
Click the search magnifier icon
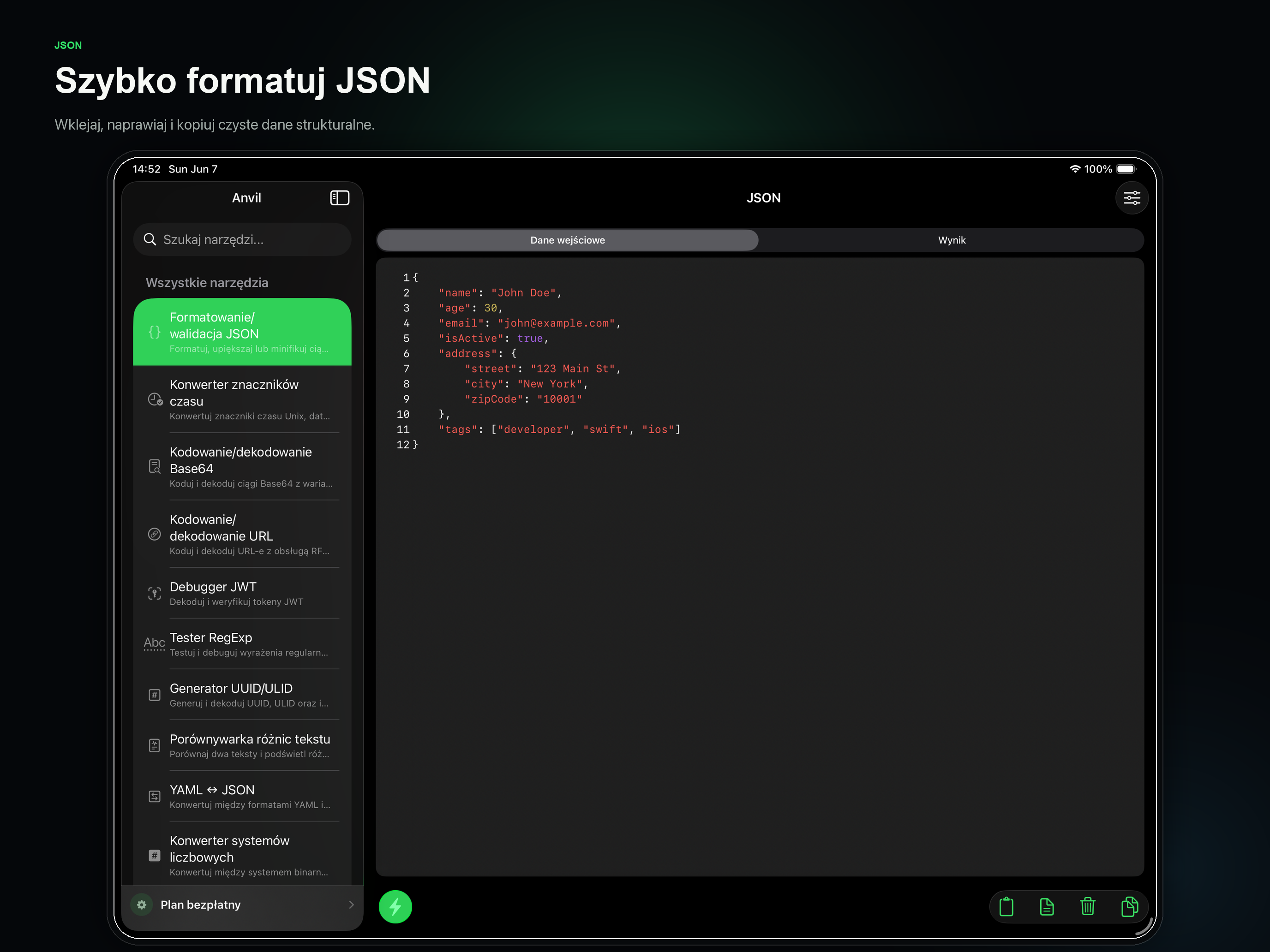(150, 239)
